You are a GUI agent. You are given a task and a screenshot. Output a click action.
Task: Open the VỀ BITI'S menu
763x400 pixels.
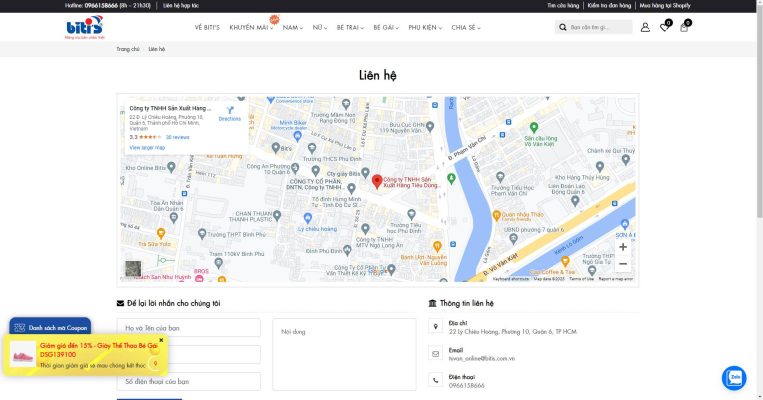[x=207, y=28]
